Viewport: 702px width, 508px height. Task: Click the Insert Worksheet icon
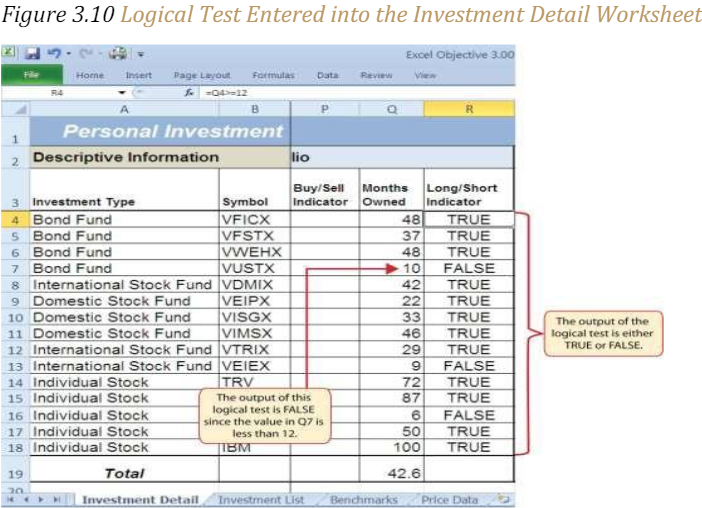click(503, 499)
